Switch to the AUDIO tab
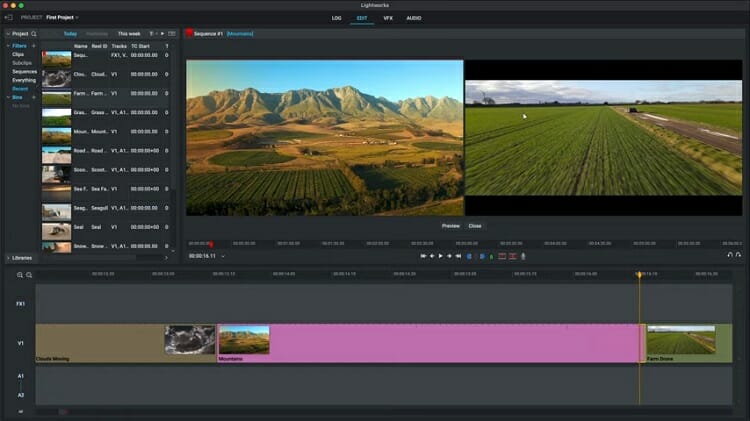This screenshot has height=421, width=750. click(414, 18)
